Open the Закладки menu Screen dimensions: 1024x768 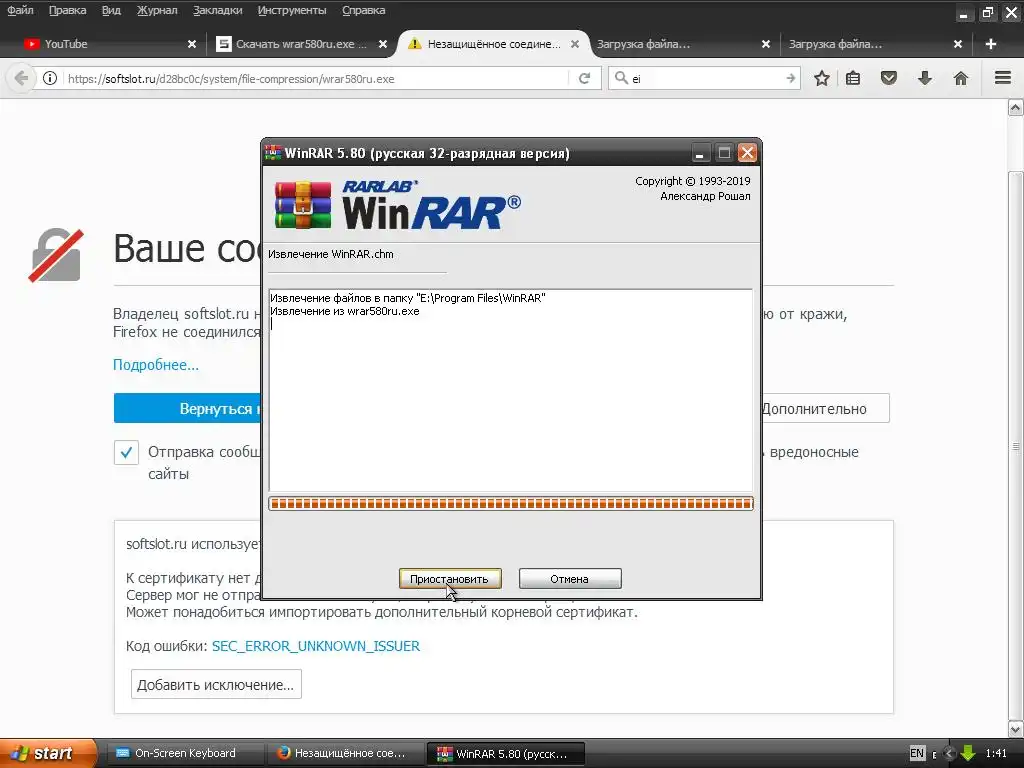click(217, 10)
